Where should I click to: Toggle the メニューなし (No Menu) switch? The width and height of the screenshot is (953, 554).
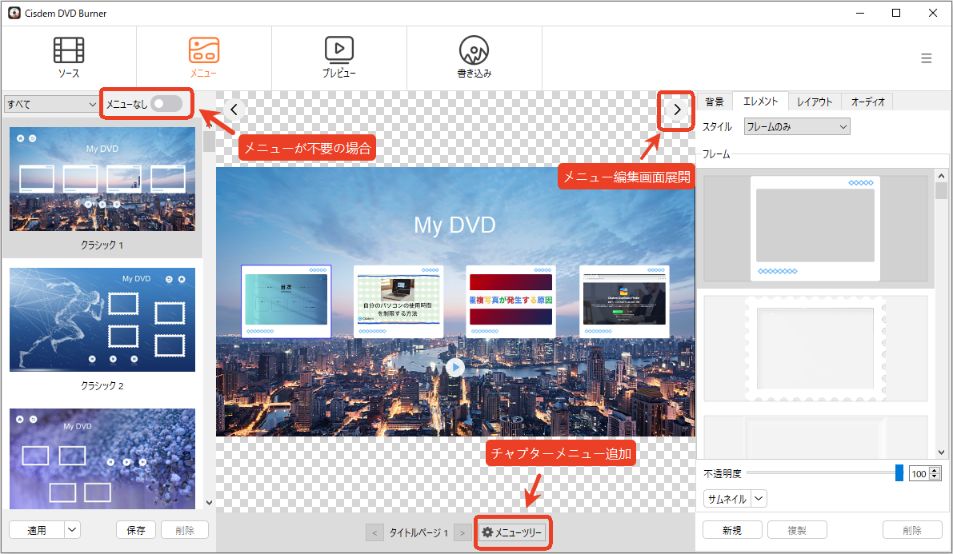click(167, 104)
